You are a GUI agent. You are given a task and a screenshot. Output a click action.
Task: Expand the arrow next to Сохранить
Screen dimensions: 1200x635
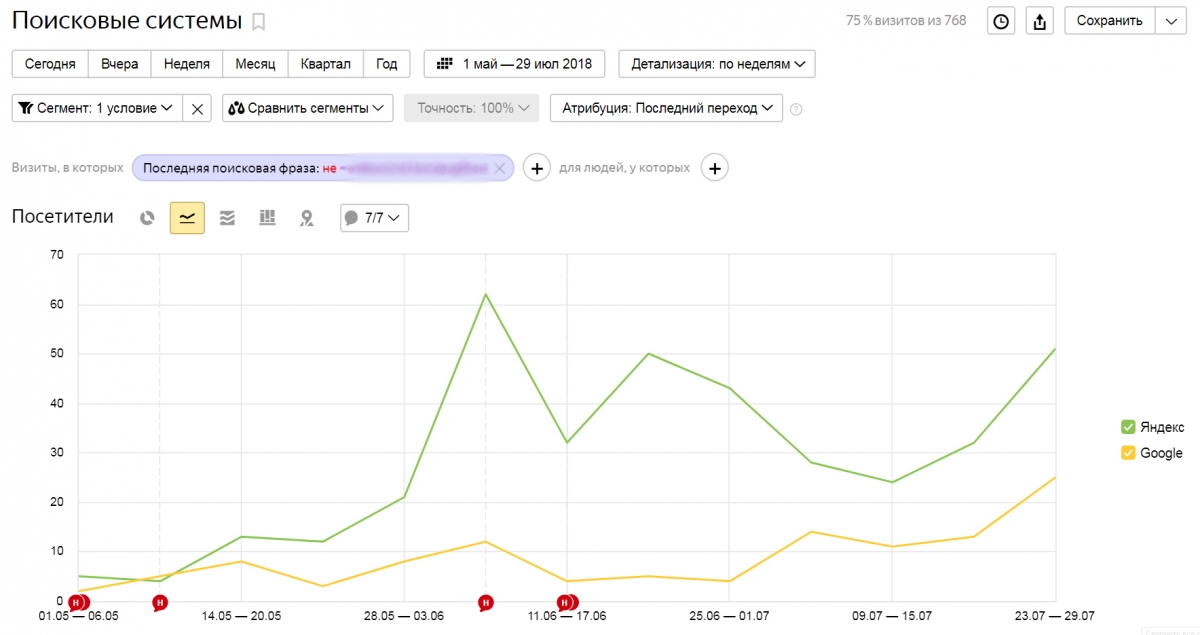click(x=1171, y=21)
